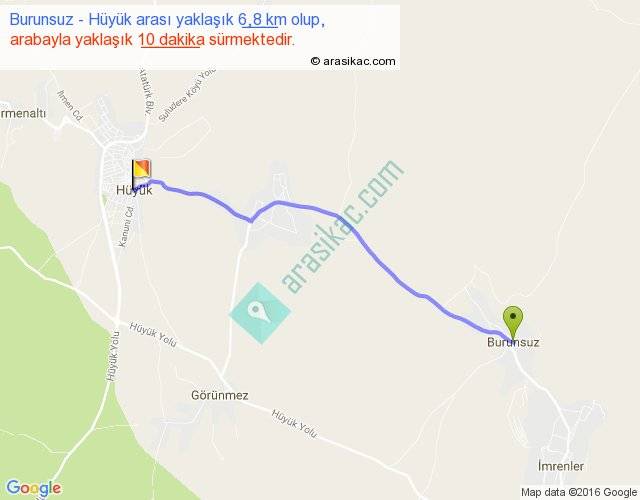
Task: Click the blue route line near its bend
Action: 251,220
